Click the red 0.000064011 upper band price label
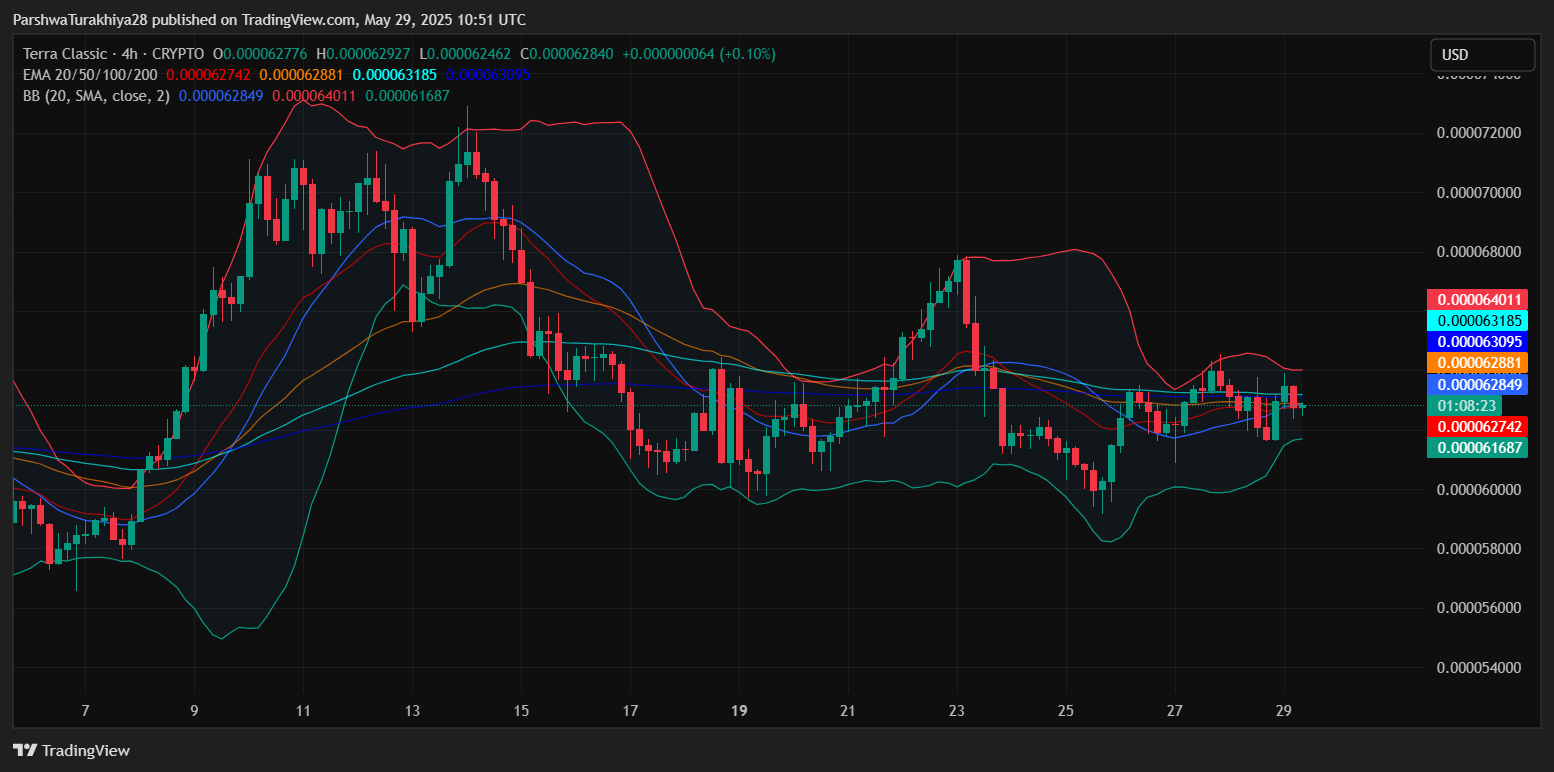 tap(1479, 300)
